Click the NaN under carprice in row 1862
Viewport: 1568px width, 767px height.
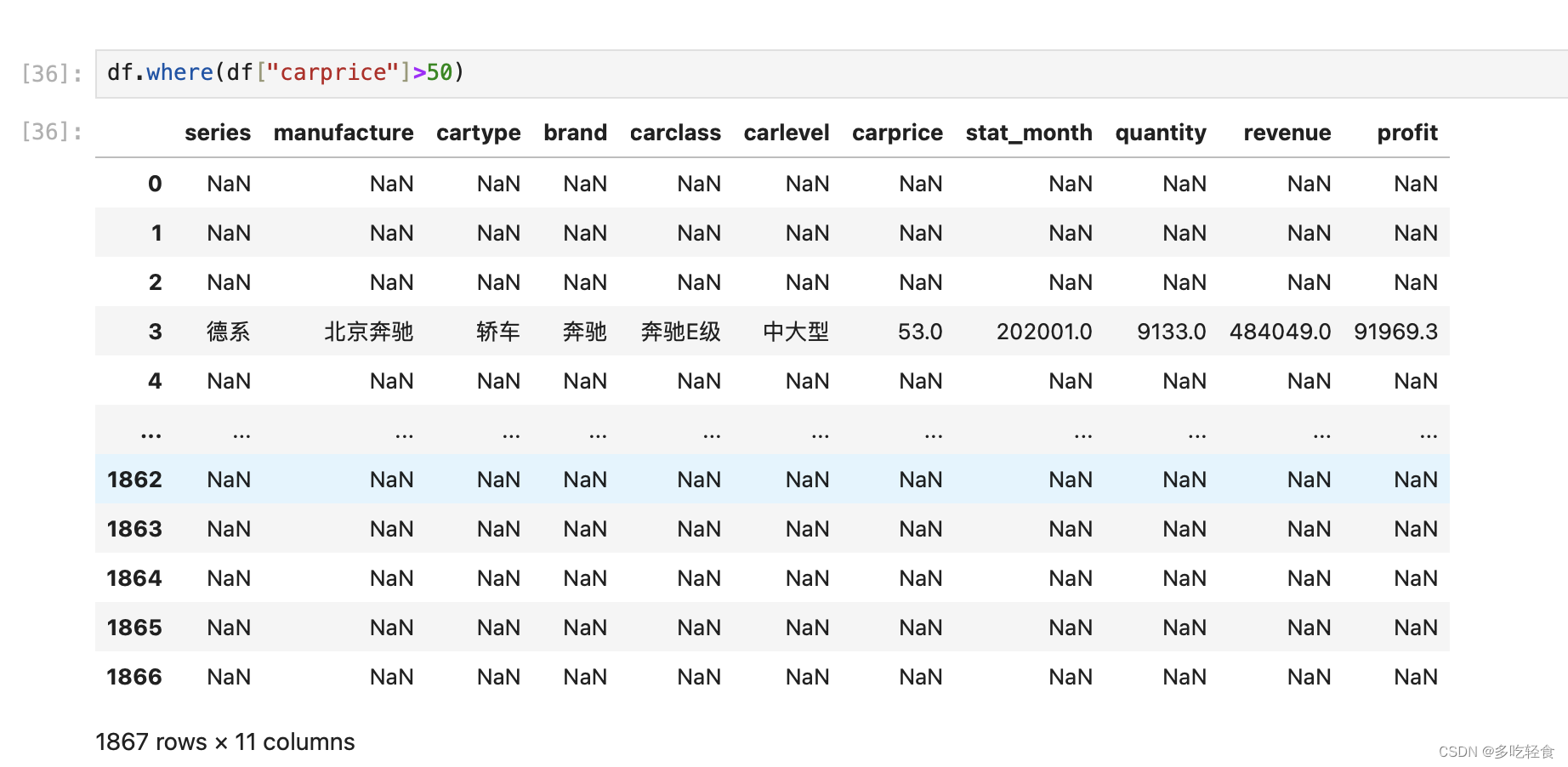[921, 480]
